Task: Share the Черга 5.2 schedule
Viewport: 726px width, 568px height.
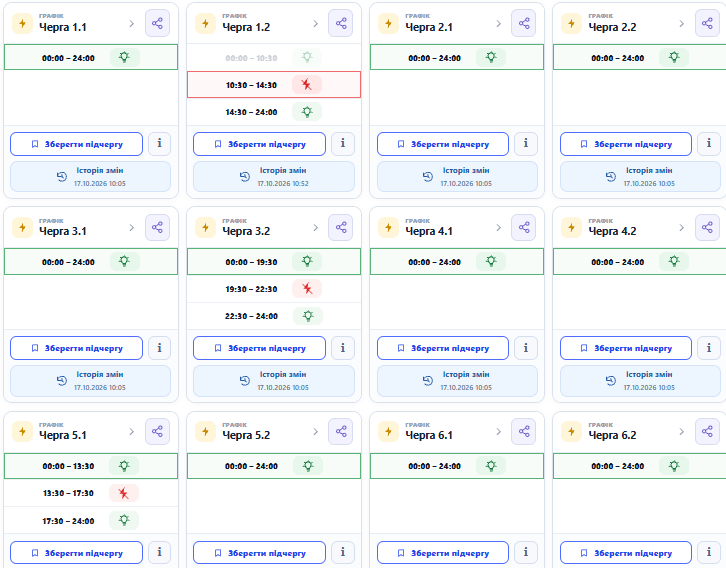Action: click(341, 431)
